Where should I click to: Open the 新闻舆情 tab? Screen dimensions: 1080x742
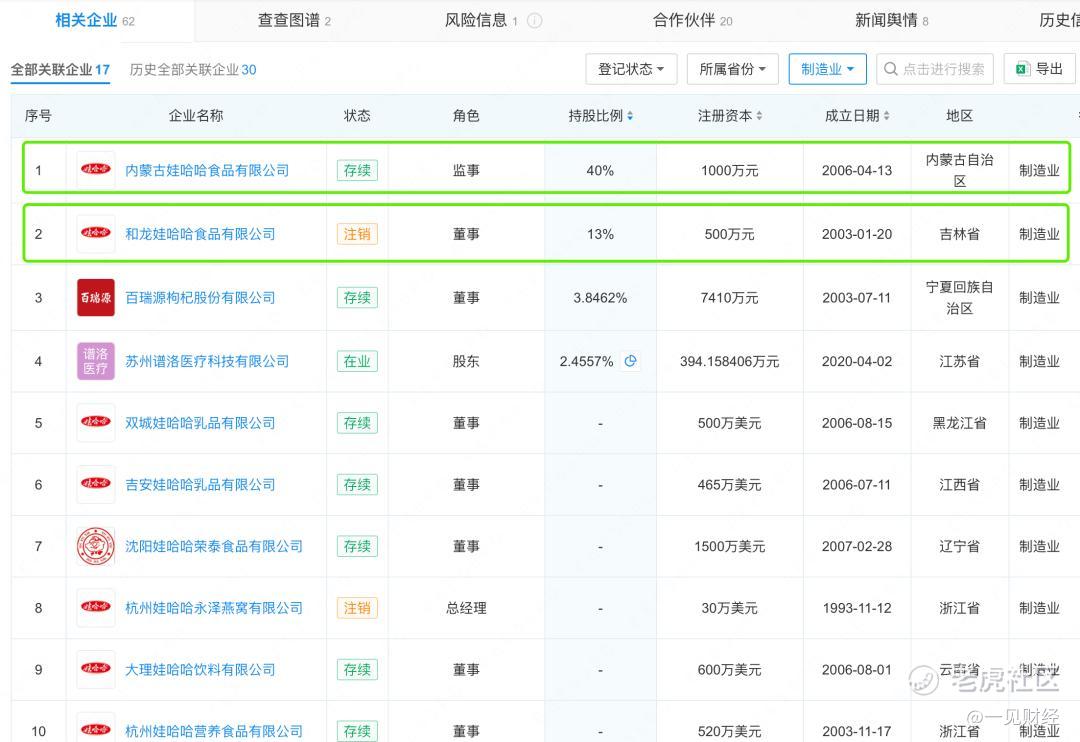point(891,21)
